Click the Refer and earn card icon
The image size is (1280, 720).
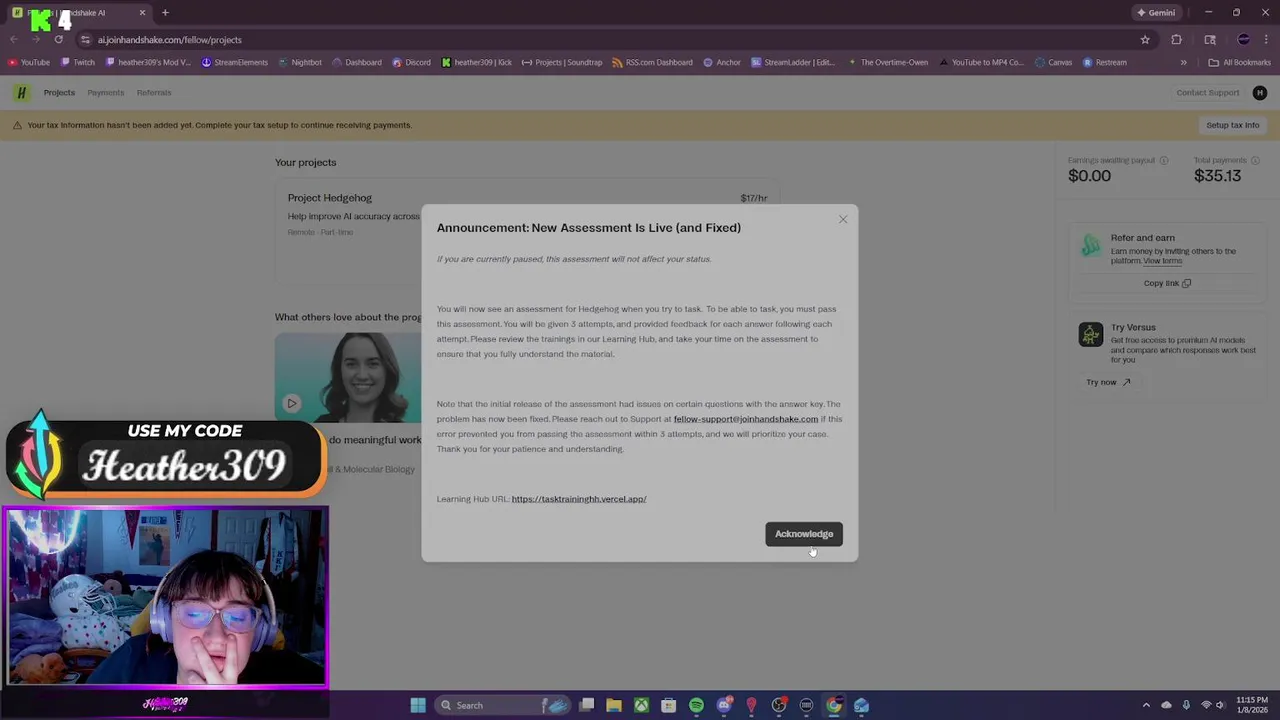point(1090,245)
